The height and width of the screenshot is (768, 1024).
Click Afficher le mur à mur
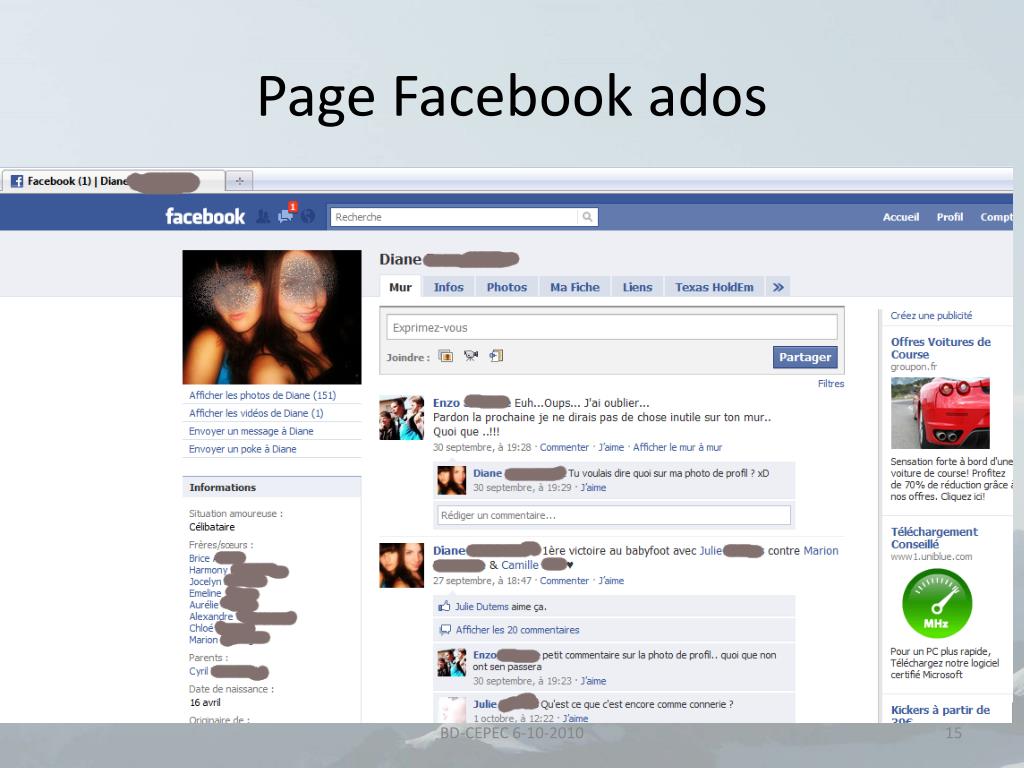click(677, 447)
